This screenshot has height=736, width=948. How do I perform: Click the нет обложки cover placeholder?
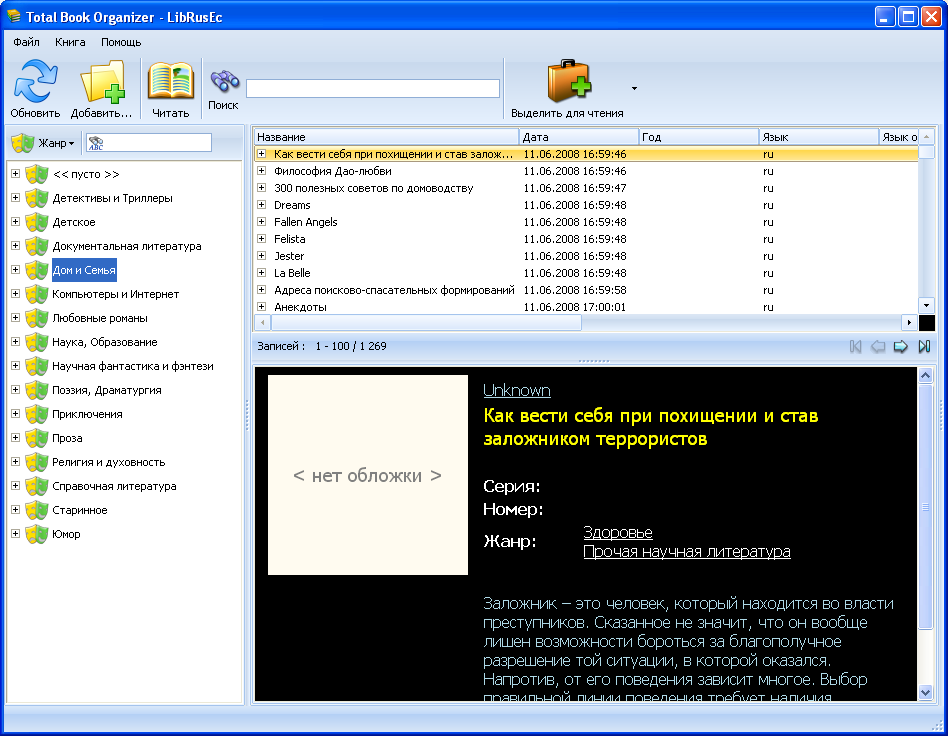368,475
